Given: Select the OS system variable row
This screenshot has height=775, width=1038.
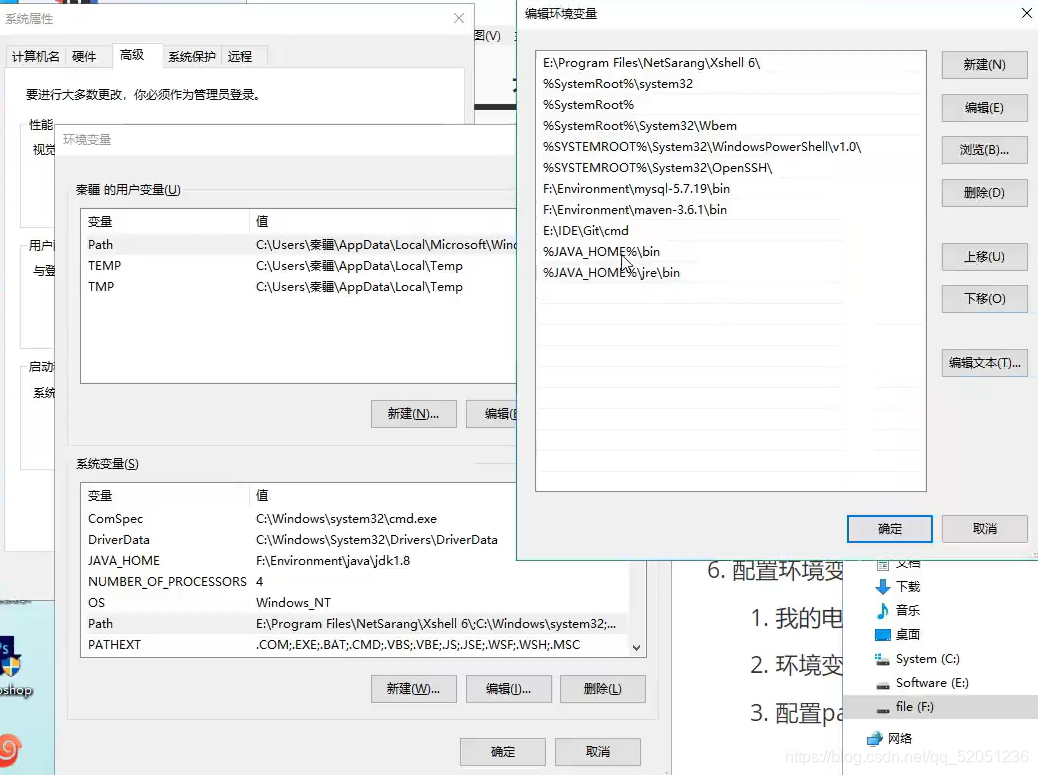Looking at the screenshot, I should click(355, 603).
